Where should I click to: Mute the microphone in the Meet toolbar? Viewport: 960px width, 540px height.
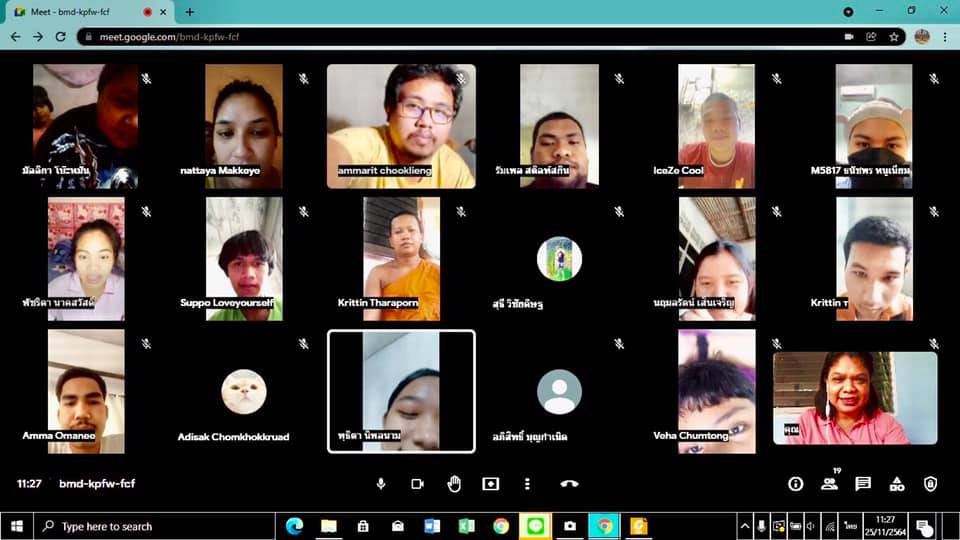(x=380, y=484)
